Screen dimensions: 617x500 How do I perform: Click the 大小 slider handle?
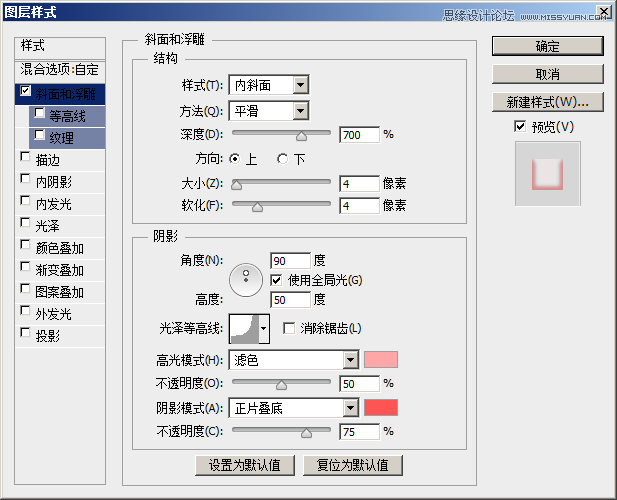236,185
